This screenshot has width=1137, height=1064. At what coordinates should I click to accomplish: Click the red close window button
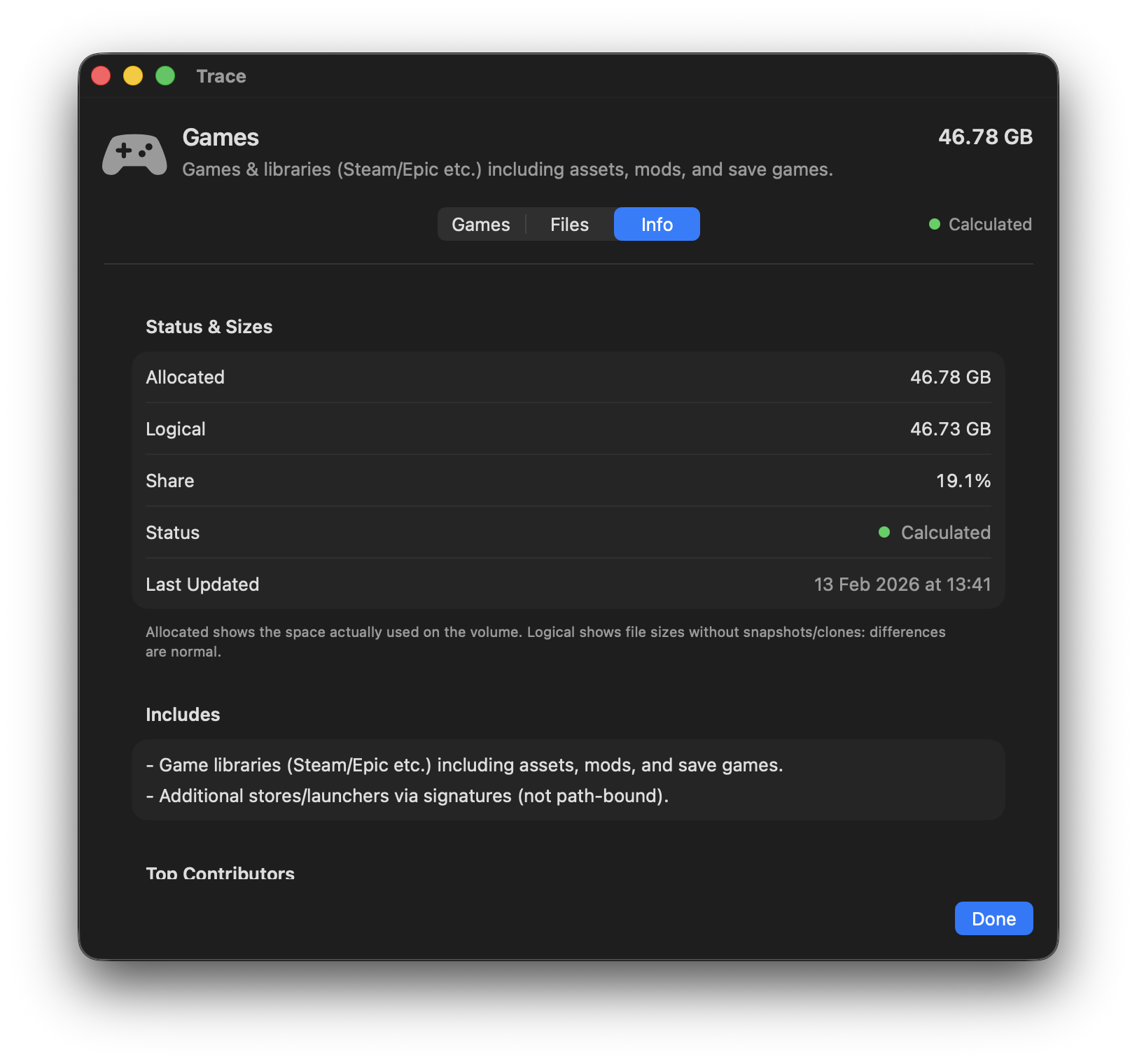[102, 76]
